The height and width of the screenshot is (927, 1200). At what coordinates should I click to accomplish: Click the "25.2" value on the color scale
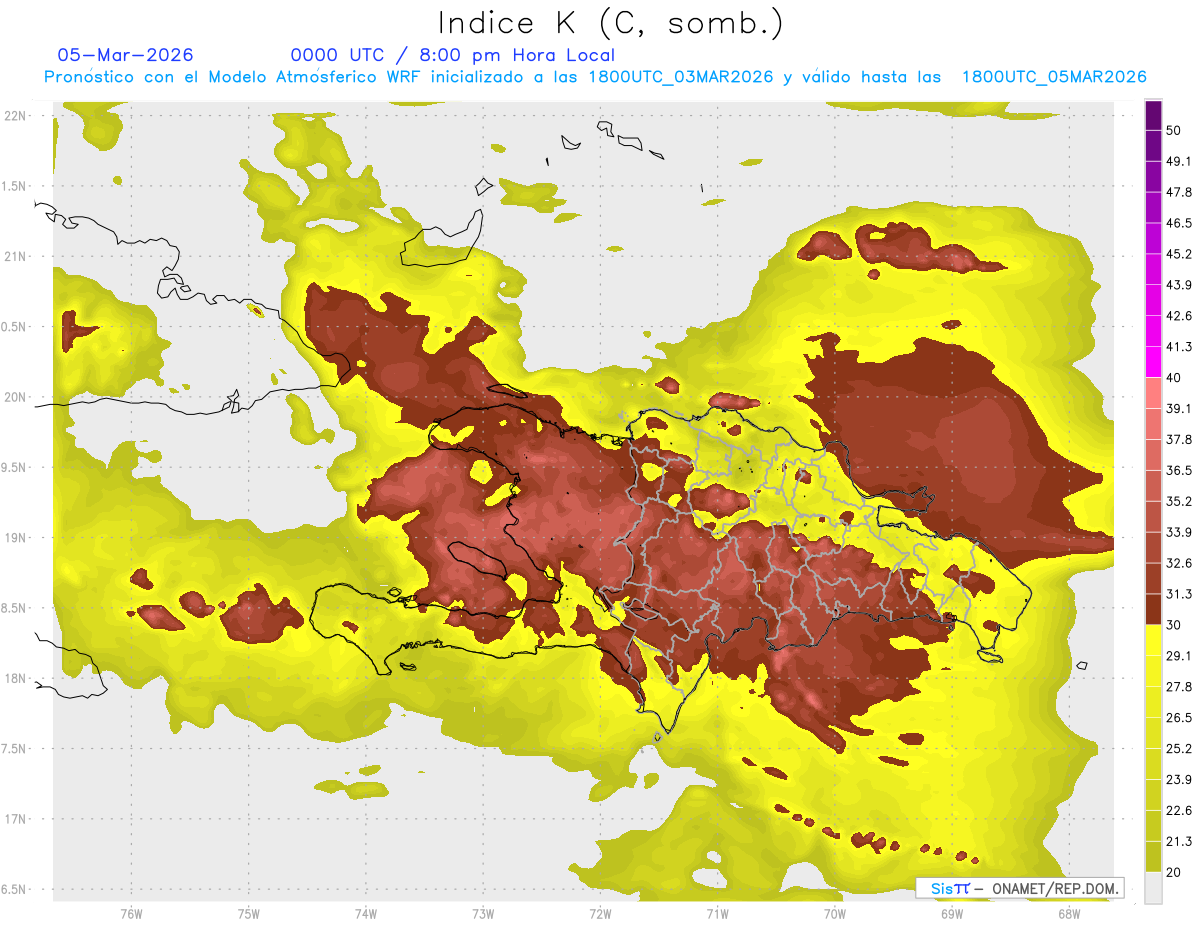pyautogui.click(x=1179, y=748)
